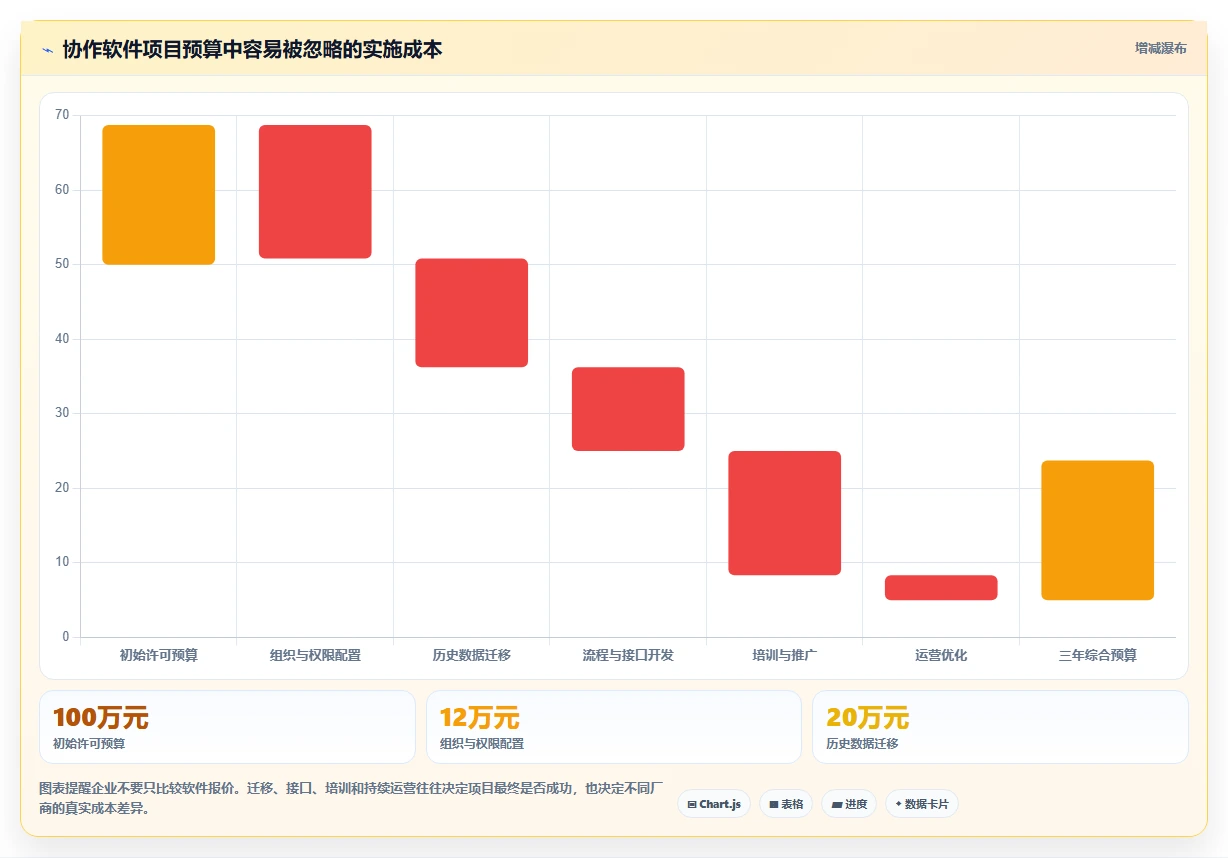Click x-axis label 培训与推广

(x=785, y=656)
